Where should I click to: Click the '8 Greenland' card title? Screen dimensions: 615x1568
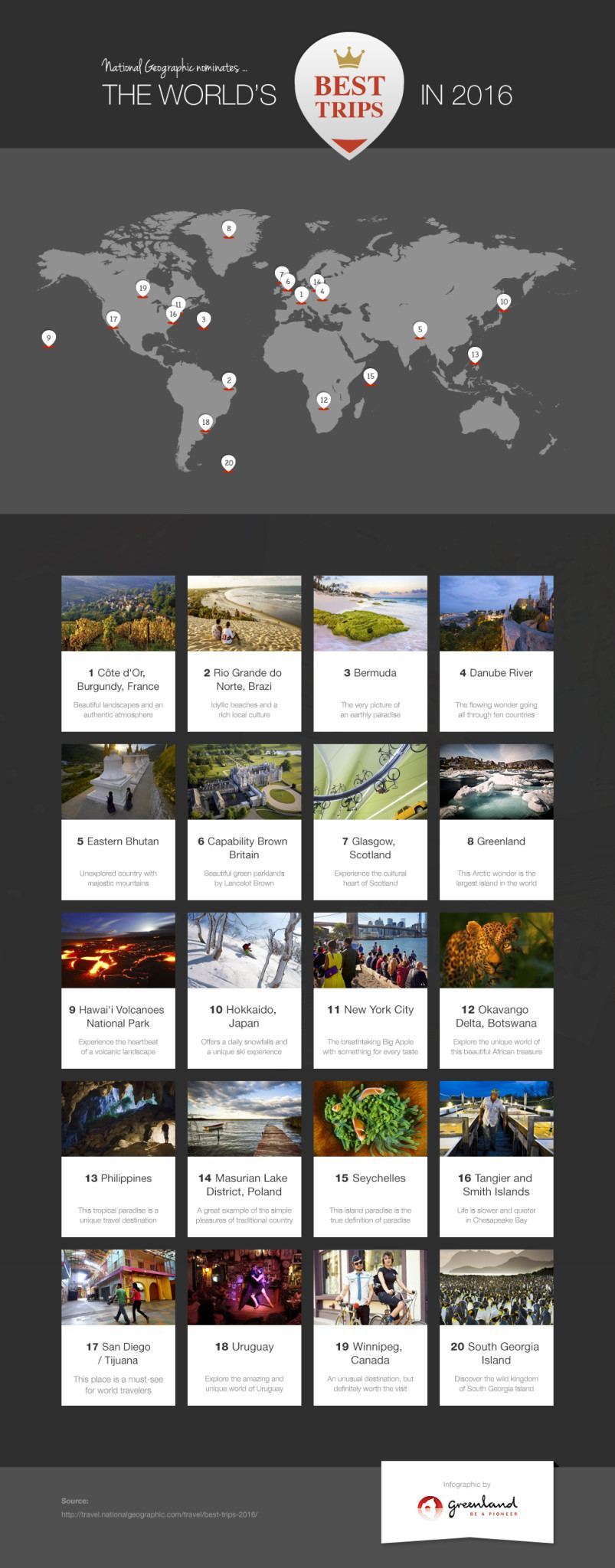coord(496,841)
